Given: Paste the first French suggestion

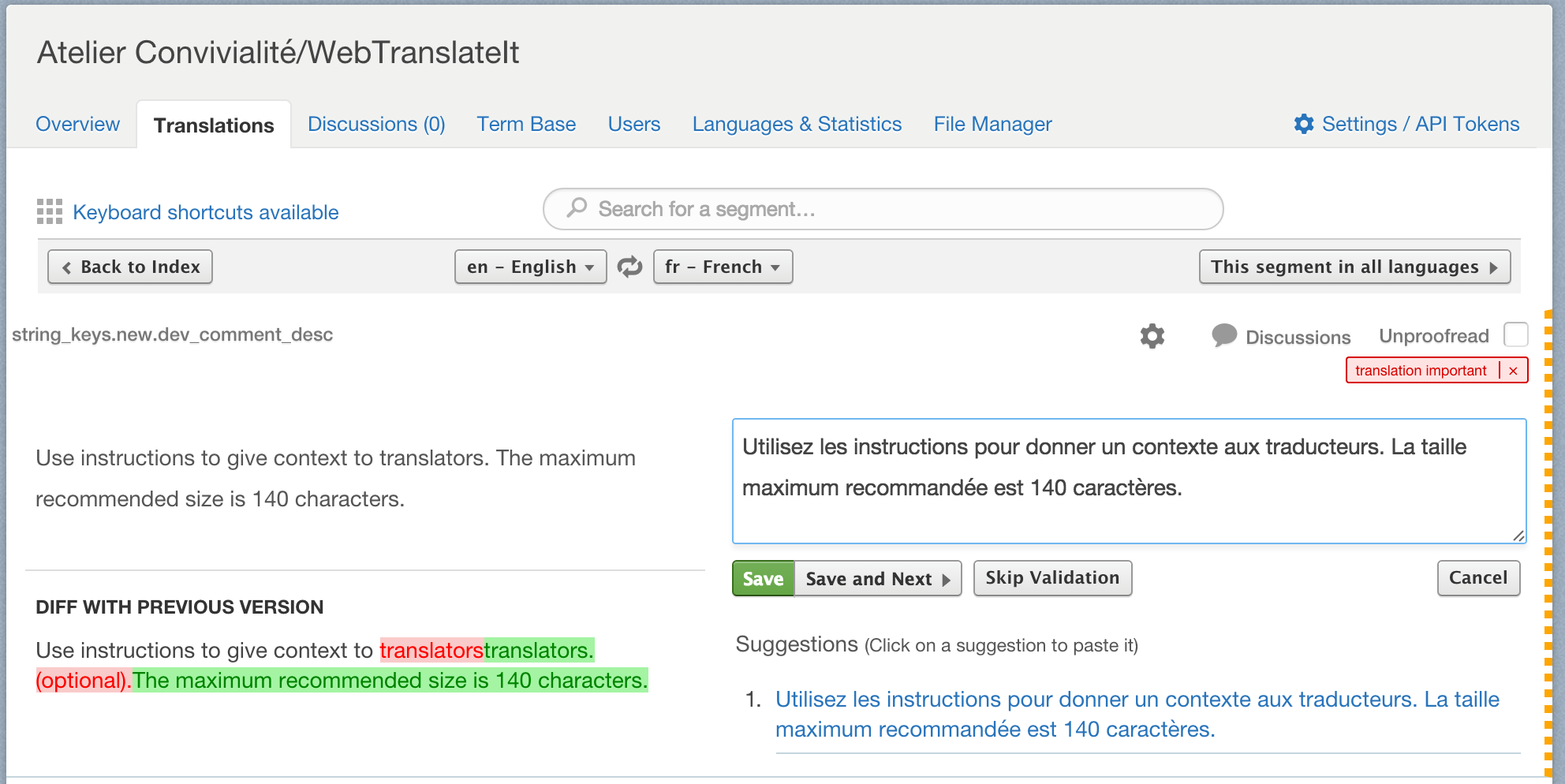Looking at the screenshot, I should point(1137,714).
